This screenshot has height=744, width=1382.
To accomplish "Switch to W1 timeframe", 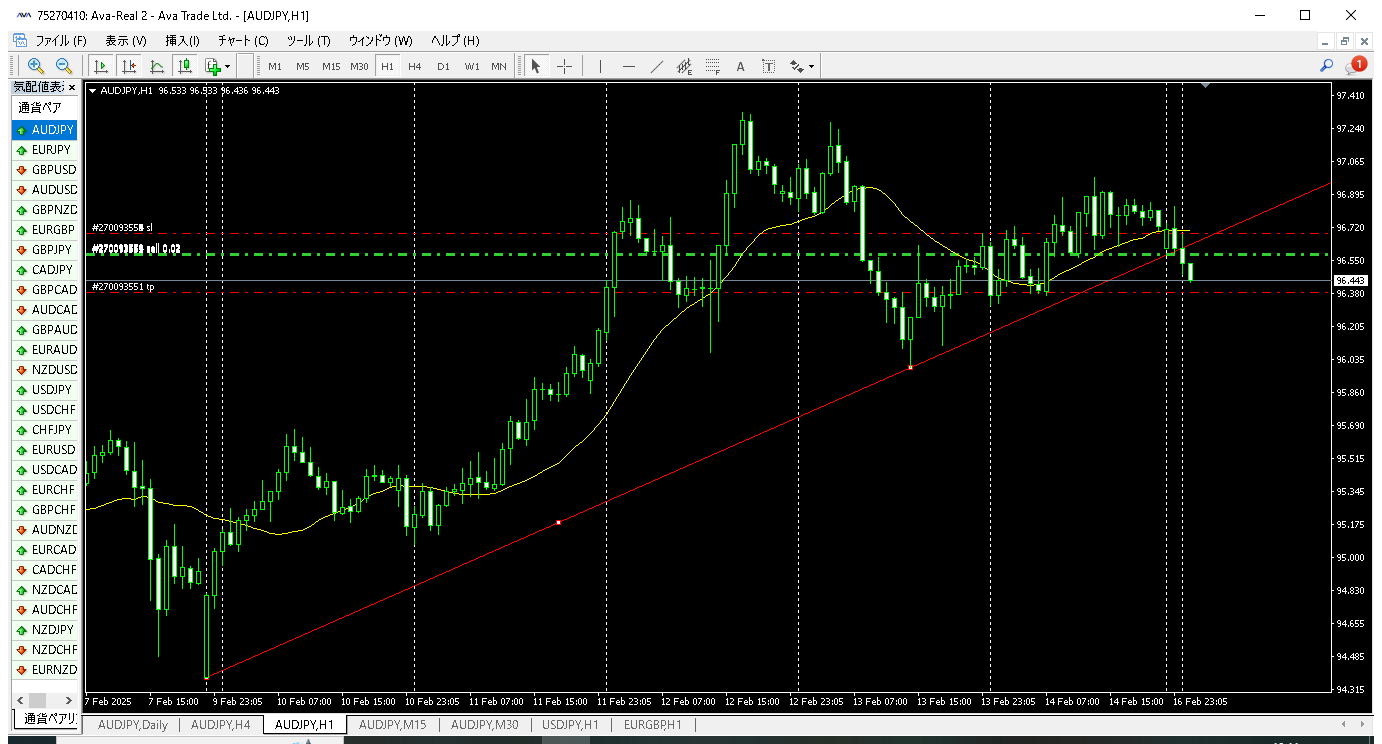I will (471, 67).
